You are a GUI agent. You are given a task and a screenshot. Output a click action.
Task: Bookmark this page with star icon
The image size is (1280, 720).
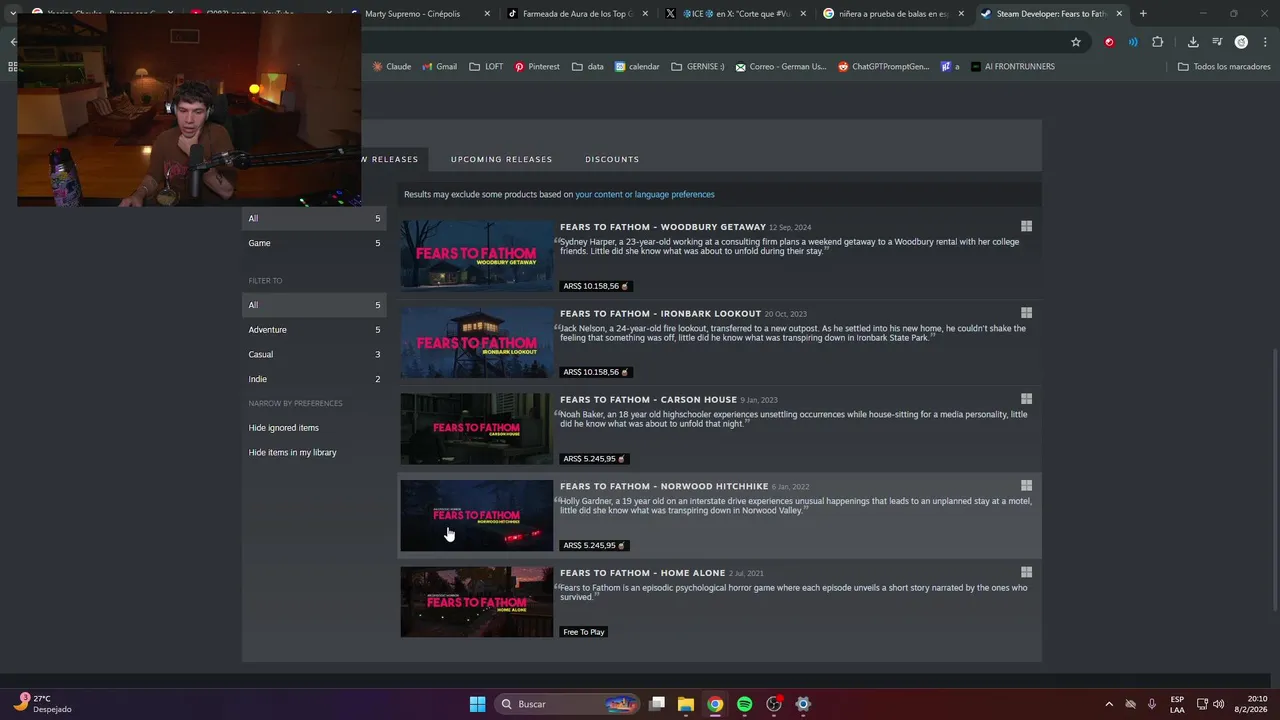tap(1076, 42)
